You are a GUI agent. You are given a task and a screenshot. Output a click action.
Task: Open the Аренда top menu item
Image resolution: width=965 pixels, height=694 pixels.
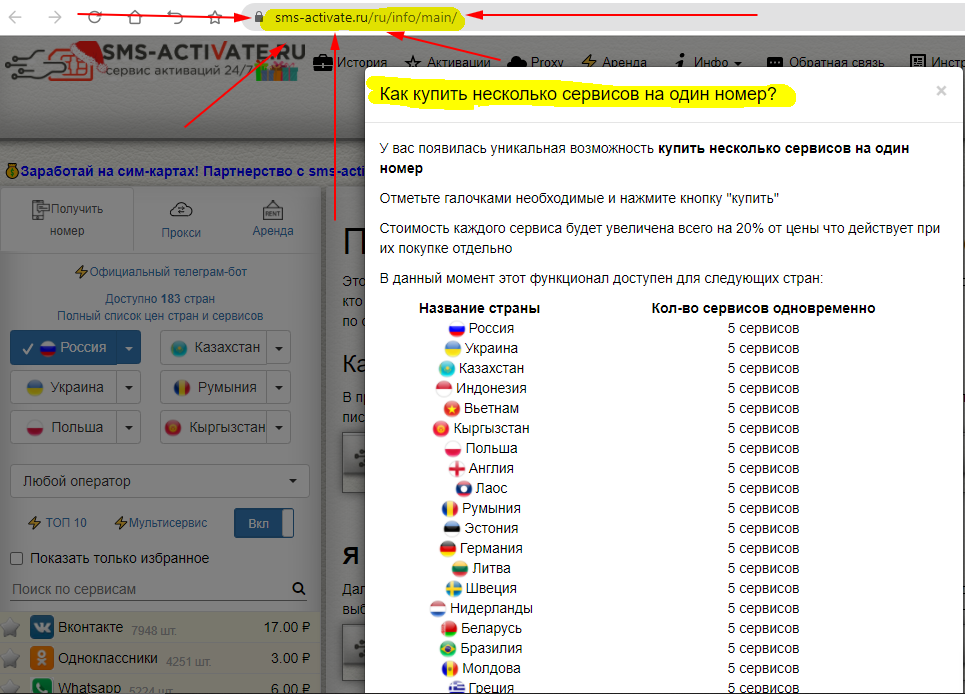pyautogui.click(x=614, y=62)
